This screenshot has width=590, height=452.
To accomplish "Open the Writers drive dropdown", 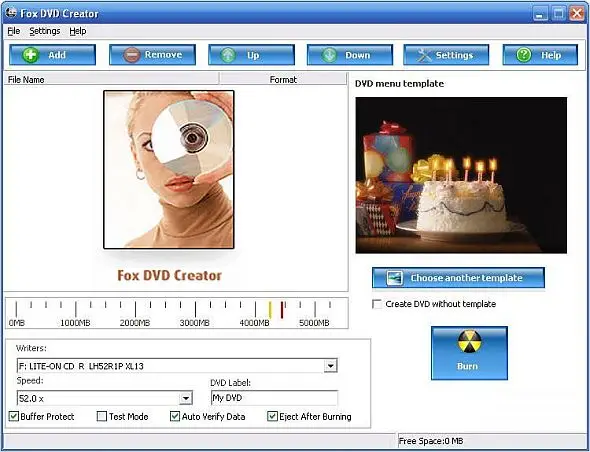I will [330, 365].
